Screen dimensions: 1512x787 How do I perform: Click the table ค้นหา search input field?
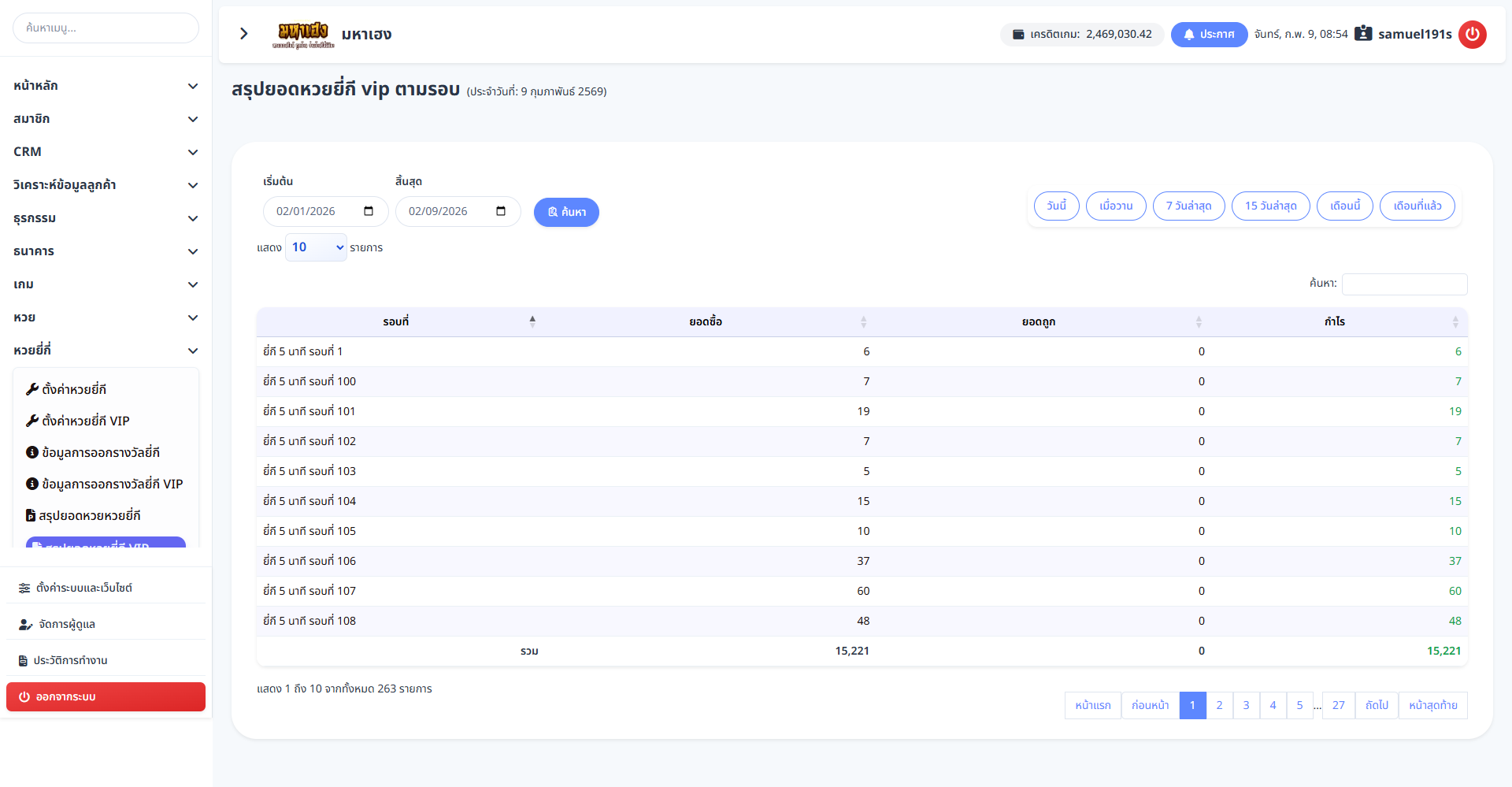click(1404, 284)
